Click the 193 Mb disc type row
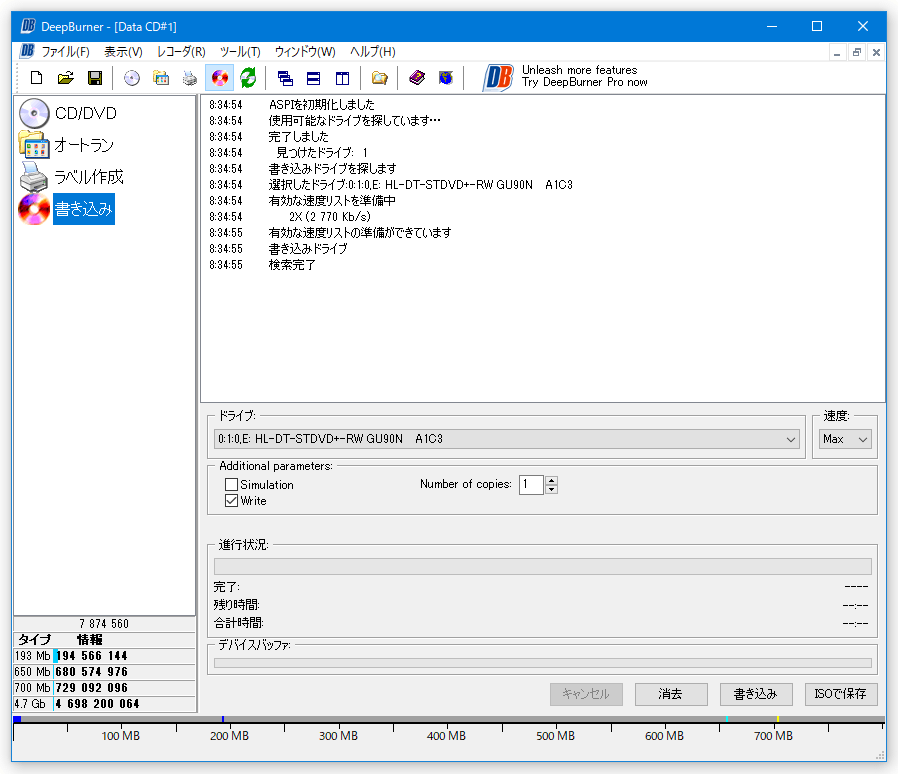The height and width of the screenshot is (774, 898). click(x=104, y=656)
